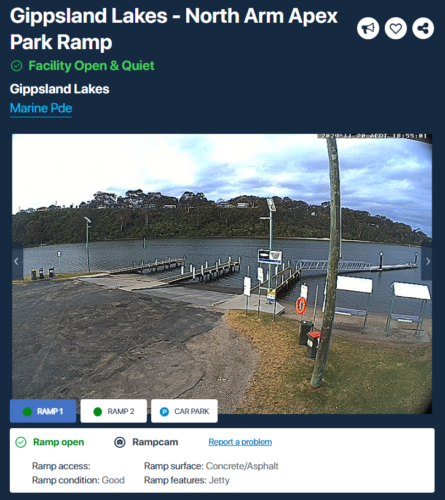Viewport: 445px width, 500px height.
Task: Show next camera image with right arrow
Action: [427, 261]
